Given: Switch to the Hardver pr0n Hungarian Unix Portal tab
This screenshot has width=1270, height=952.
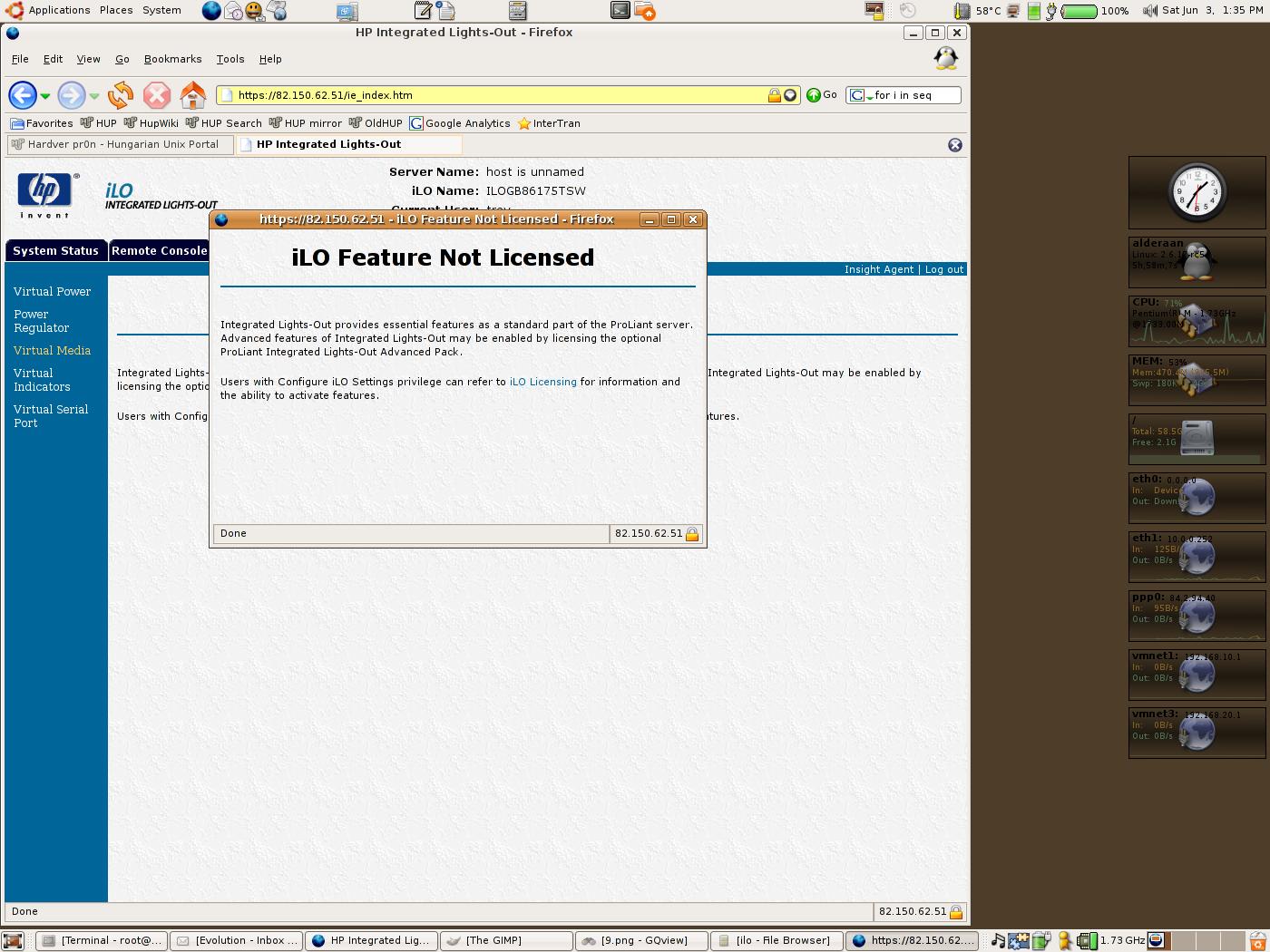Looking at the screenshot, I should coord(120,144).
